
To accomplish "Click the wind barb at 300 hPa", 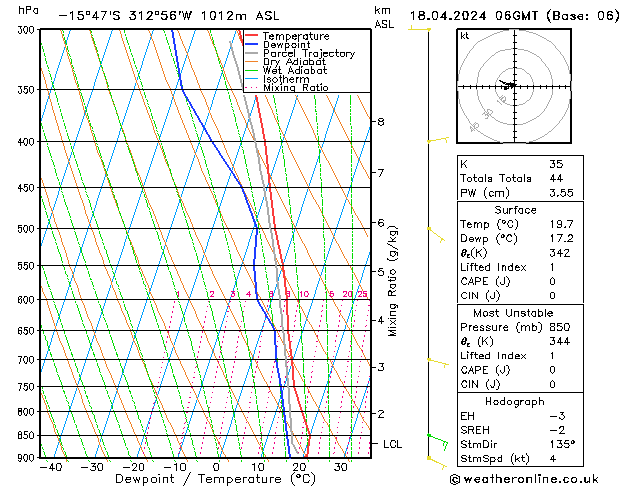I will (x=430, y=29).
